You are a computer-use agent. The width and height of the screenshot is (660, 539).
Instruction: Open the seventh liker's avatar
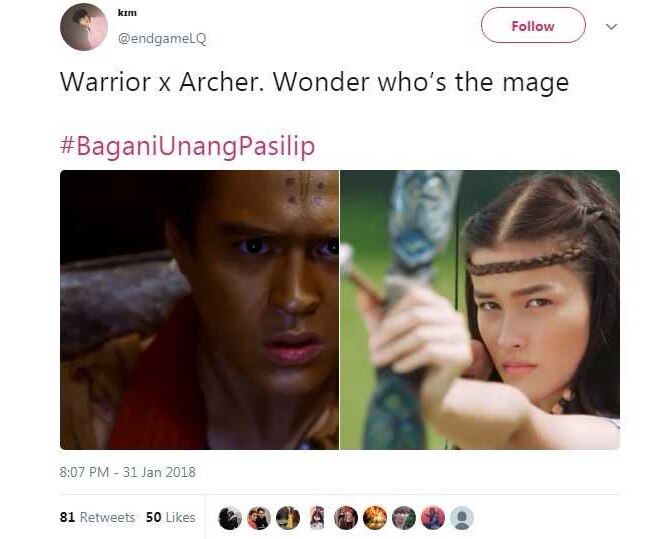404,518
